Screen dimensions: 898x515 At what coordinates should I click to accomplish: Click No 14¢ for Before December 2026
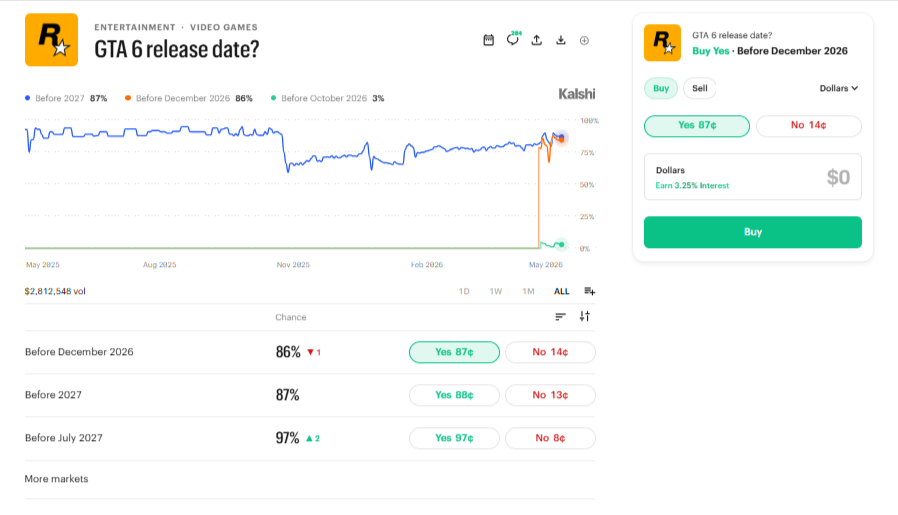click(550, 352)
